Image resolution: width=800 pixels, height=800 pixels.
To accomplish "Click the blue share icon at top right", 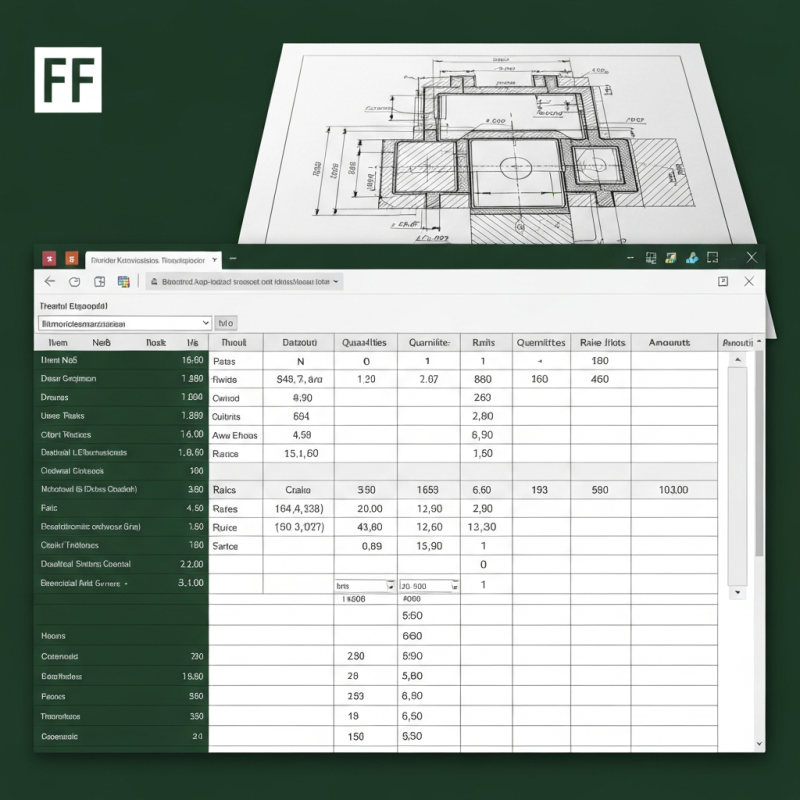I will (692, 258).
